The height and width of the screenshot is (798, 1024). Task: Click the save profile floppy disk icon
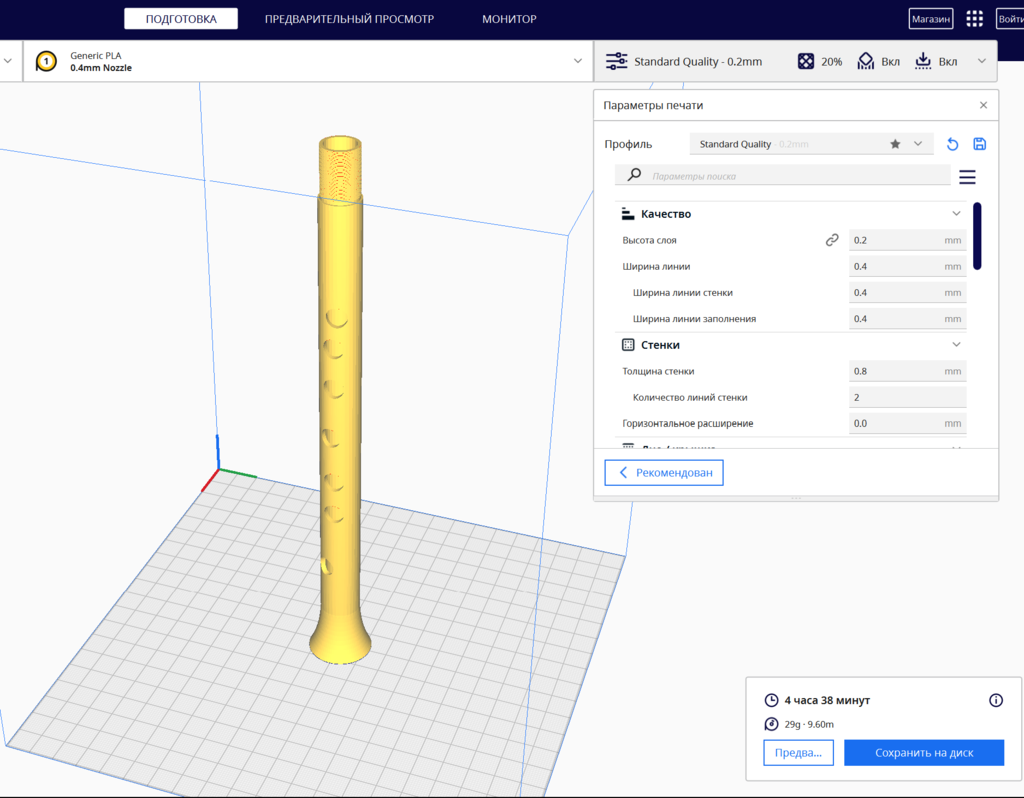979,144
